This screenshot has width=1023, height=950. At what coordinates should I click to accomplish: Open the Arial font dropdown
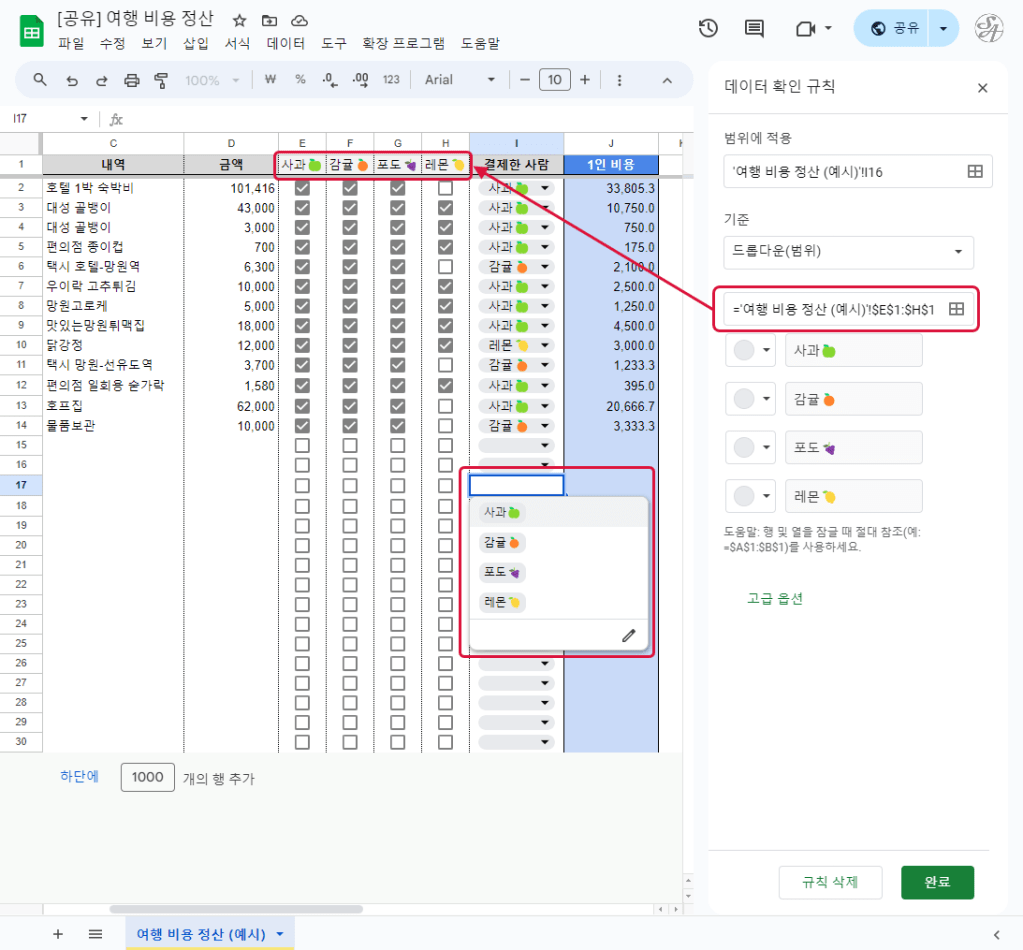coord(460,80)
